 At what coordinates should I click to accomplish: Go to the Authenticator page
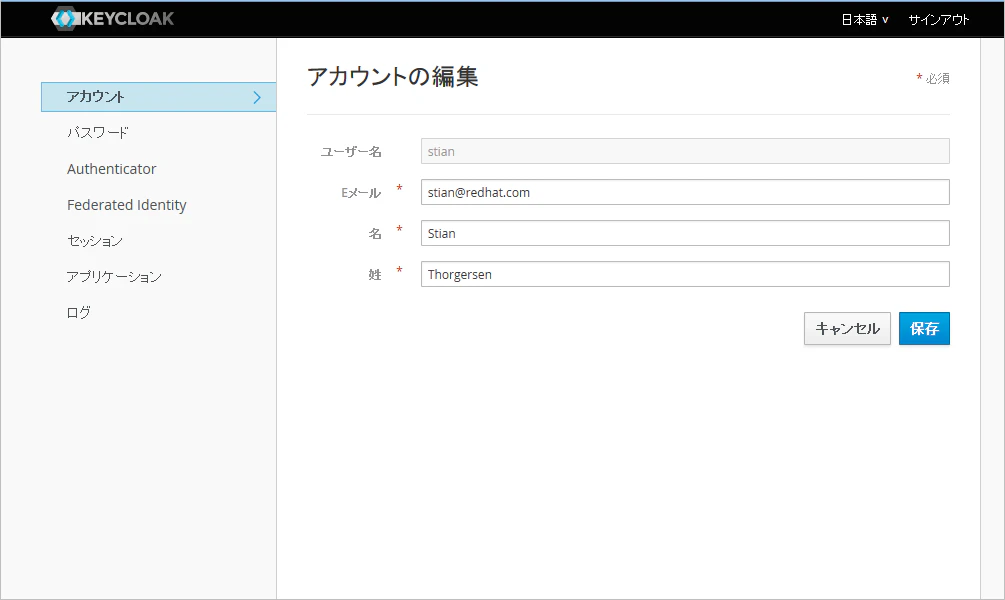(112, 169)
